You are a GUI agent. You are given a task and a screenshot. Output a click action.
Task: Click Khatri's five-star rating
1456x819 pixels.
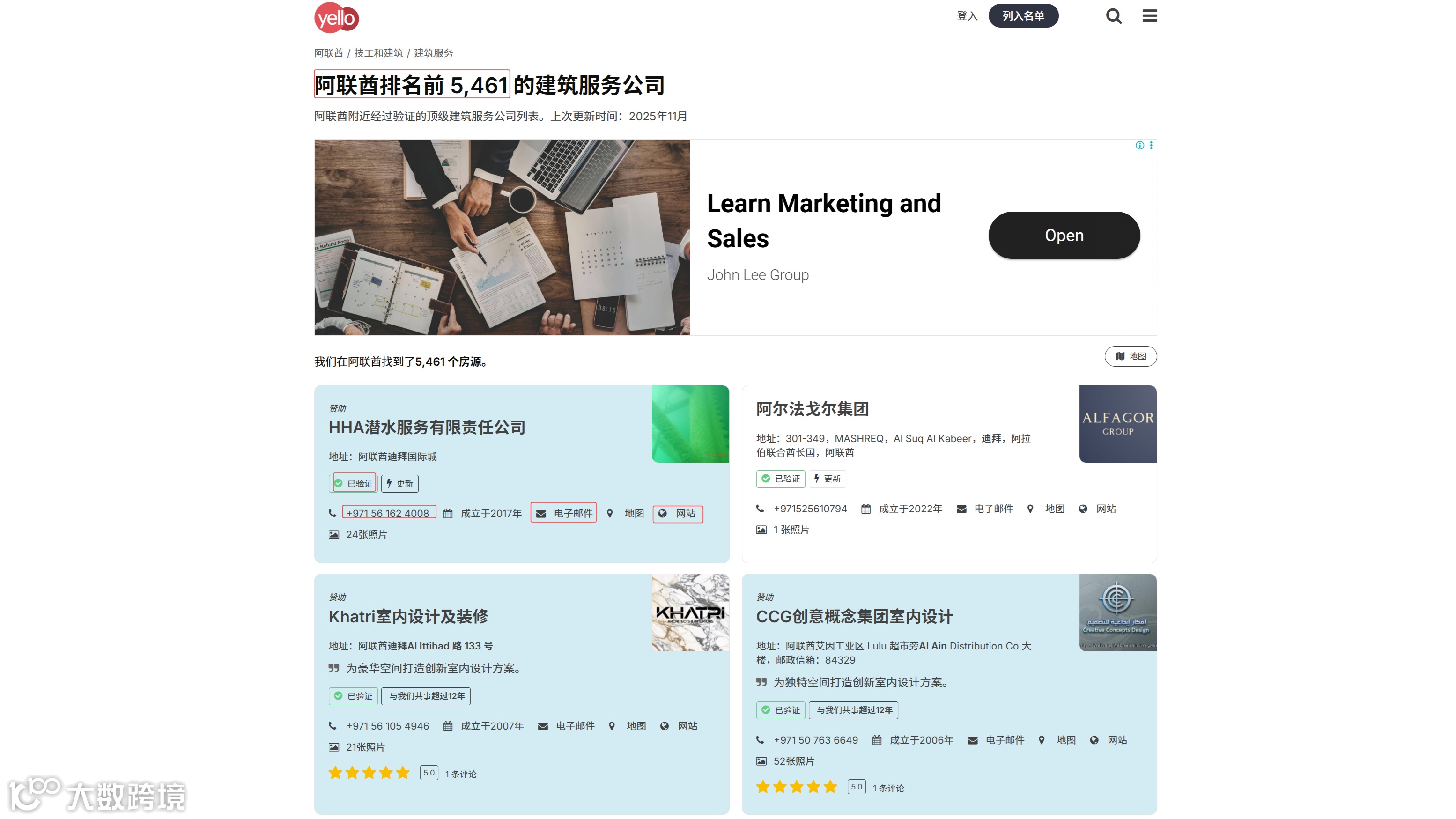(x=369, y=773)
